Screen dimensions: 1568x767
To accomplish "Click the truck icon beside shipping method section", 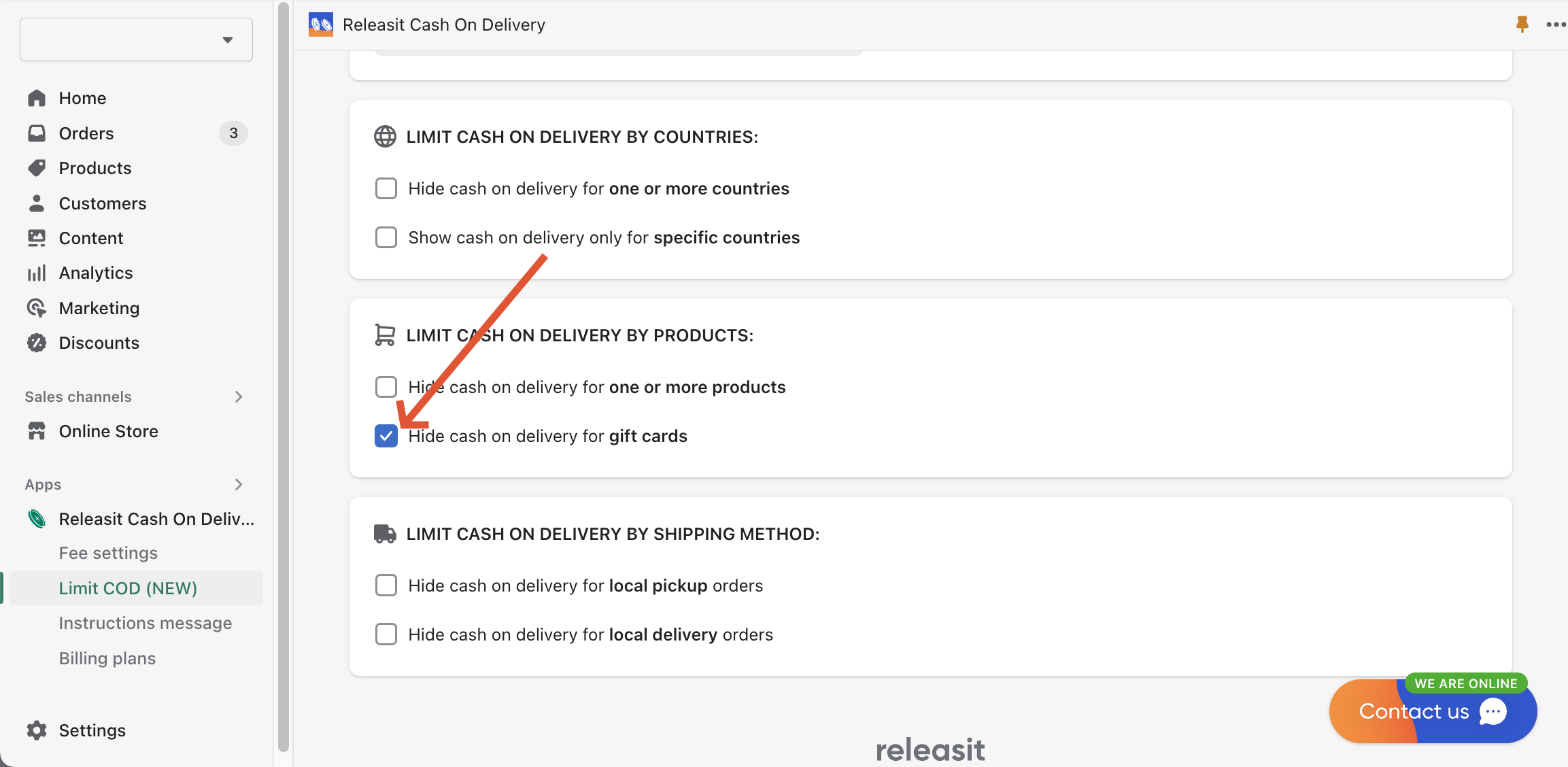I will pos(386,534).
